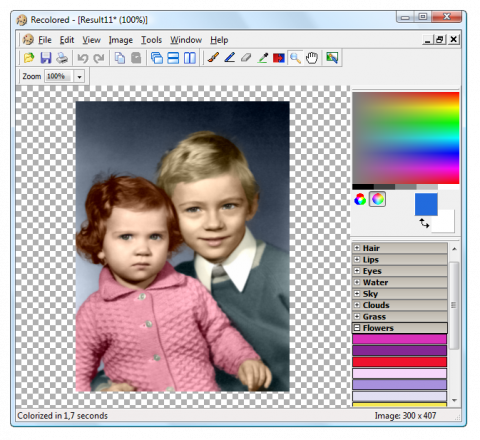The height and width of the screenshot is (440, 480).
Task: Open the Image menu
Action: click(x=121, y=40)
